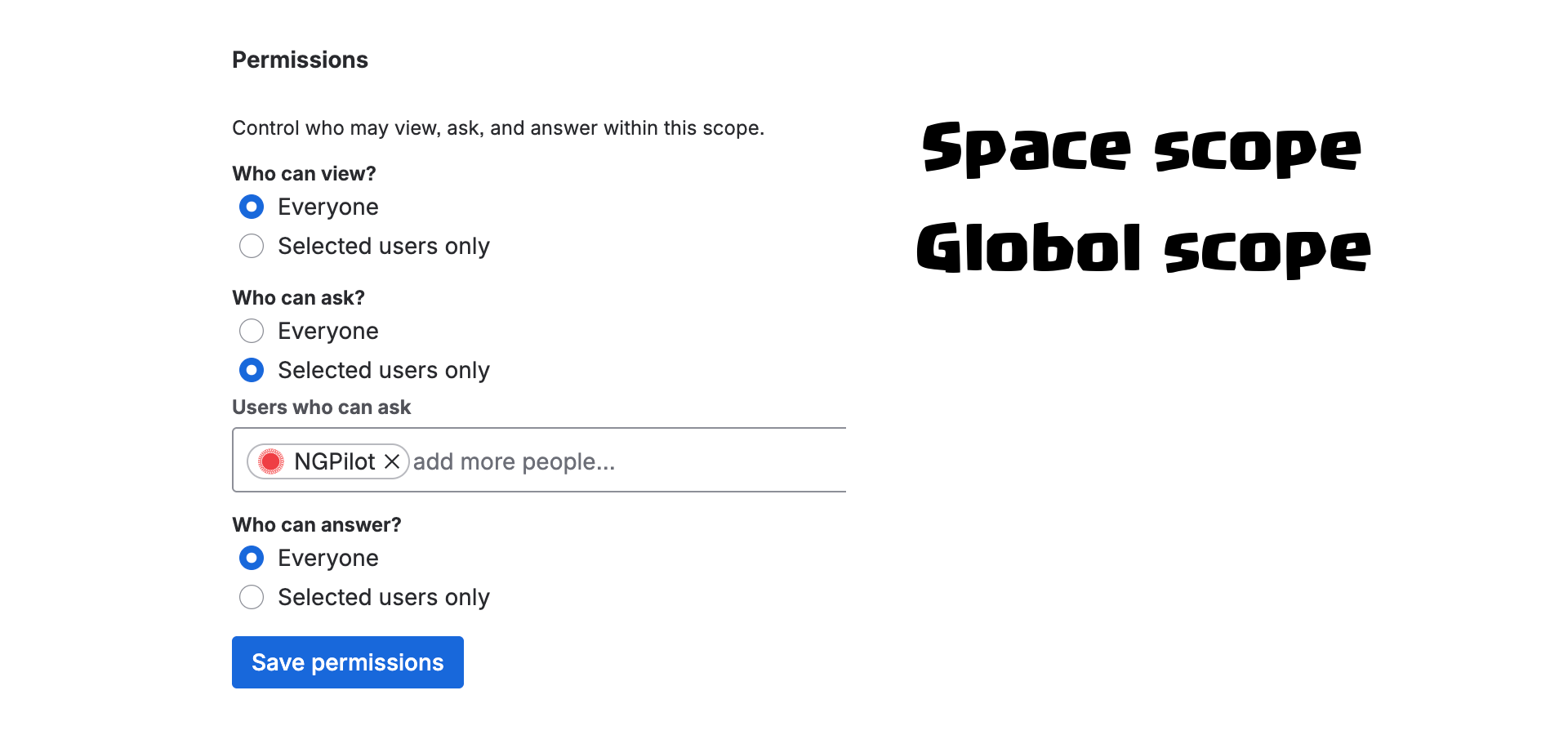The image size is (1568, 735).
Task: Click the Permissions heading
Action: [x=300, y=60]
